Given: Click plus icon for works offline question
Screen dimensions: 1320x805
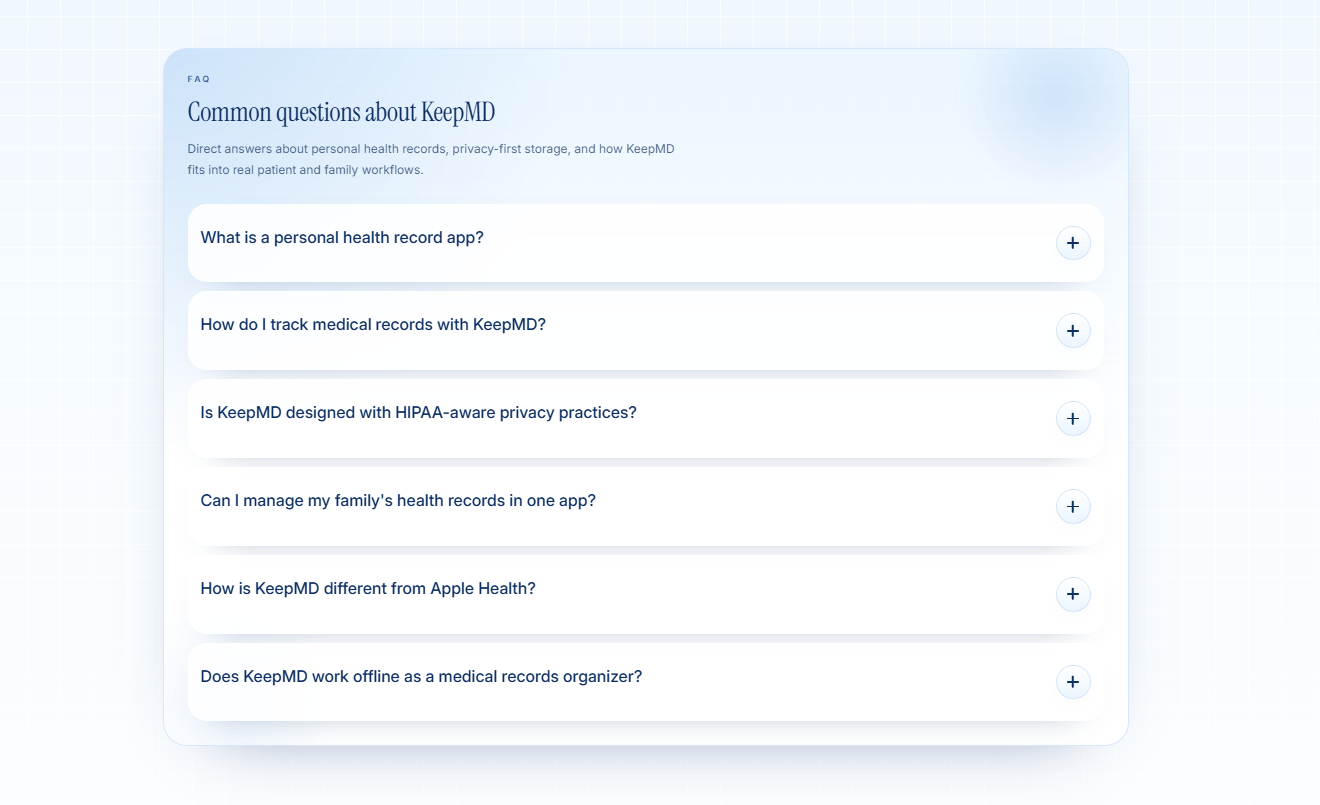Looking at the screenshot, I should [x=1073, y=682].
